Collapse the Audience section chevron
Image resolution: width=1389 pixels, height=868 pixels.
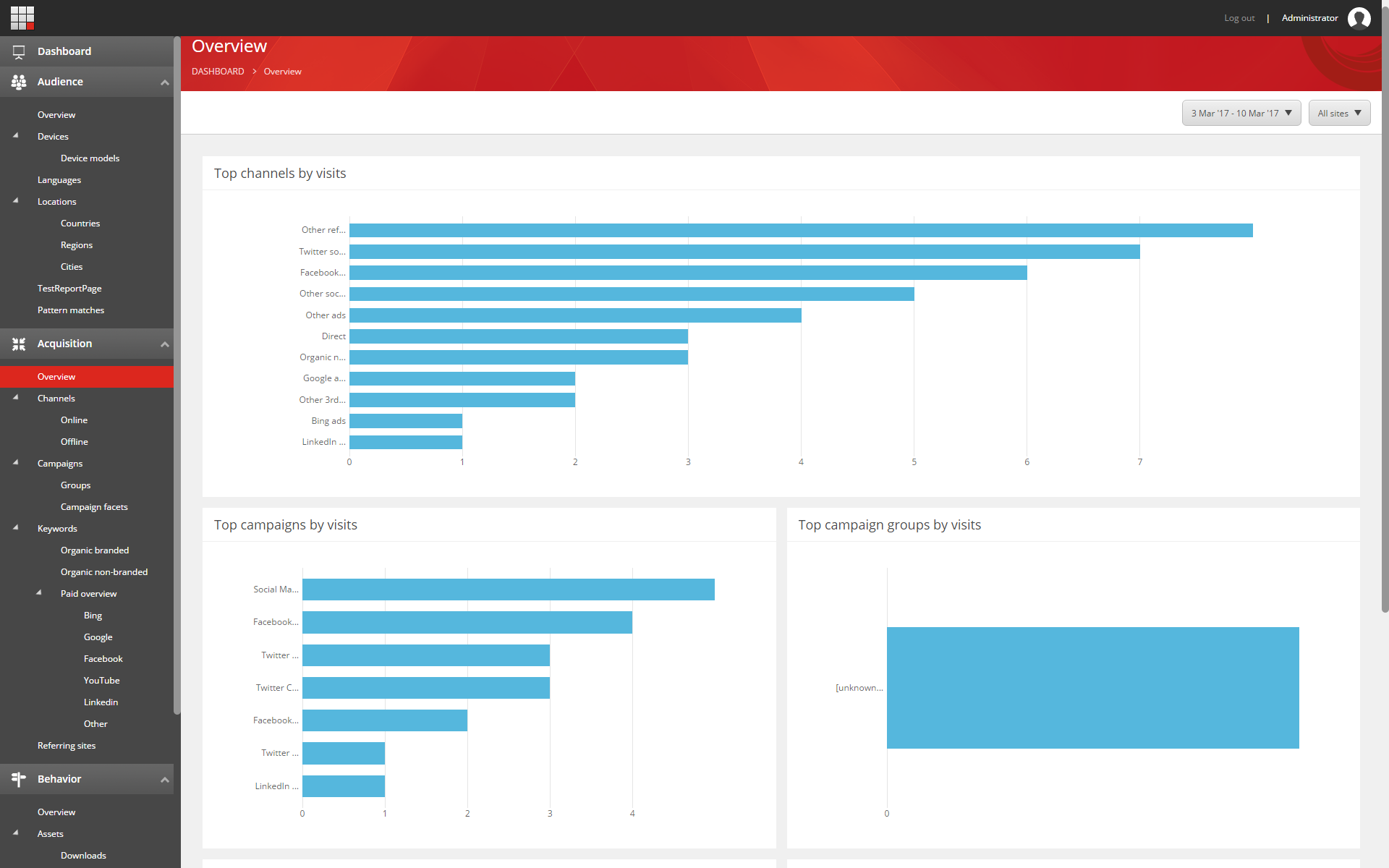coord(164,82)
